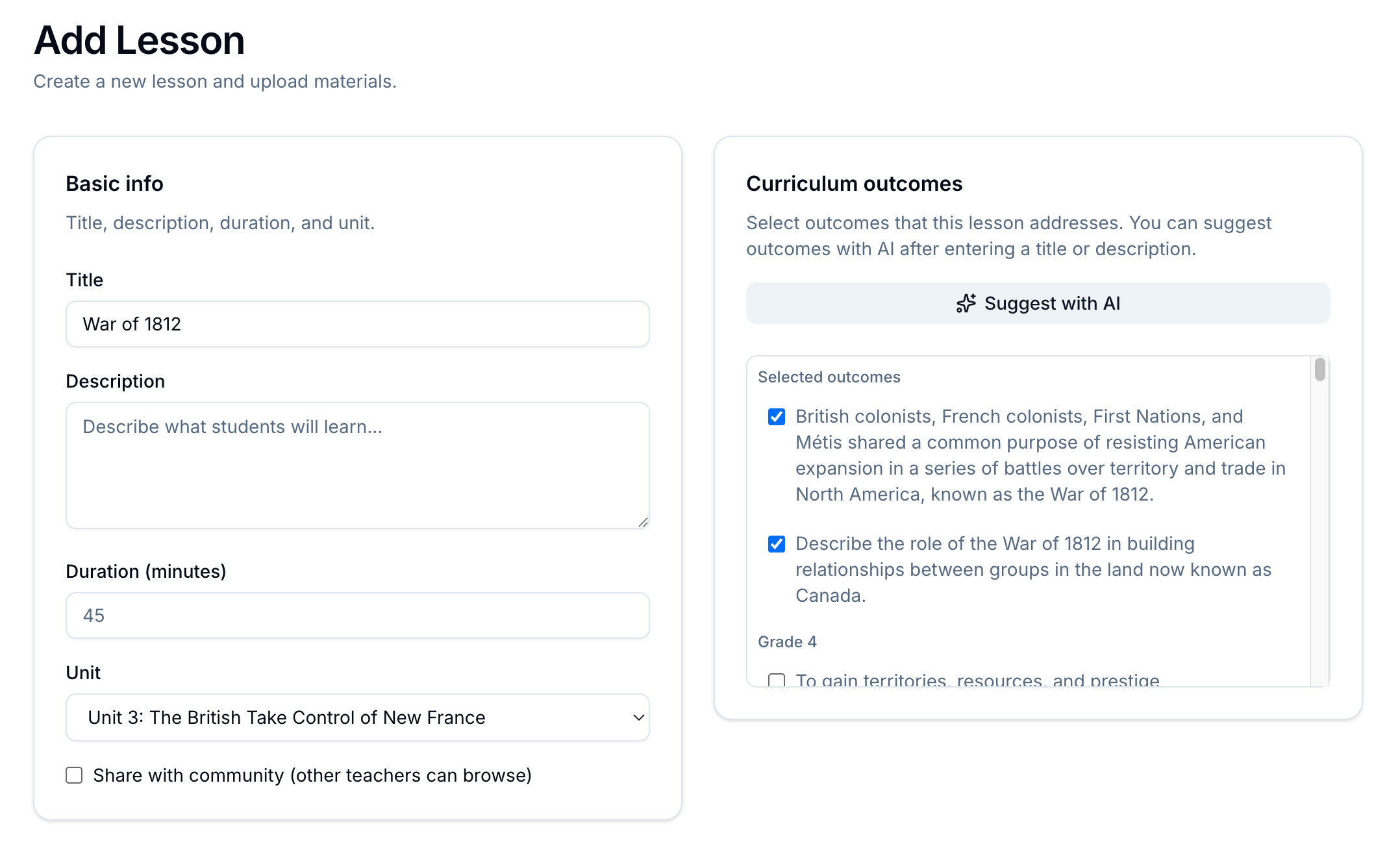This screenshot has height=844, width=1400.
Task: Click the Basic info section header
Action: 114,184
